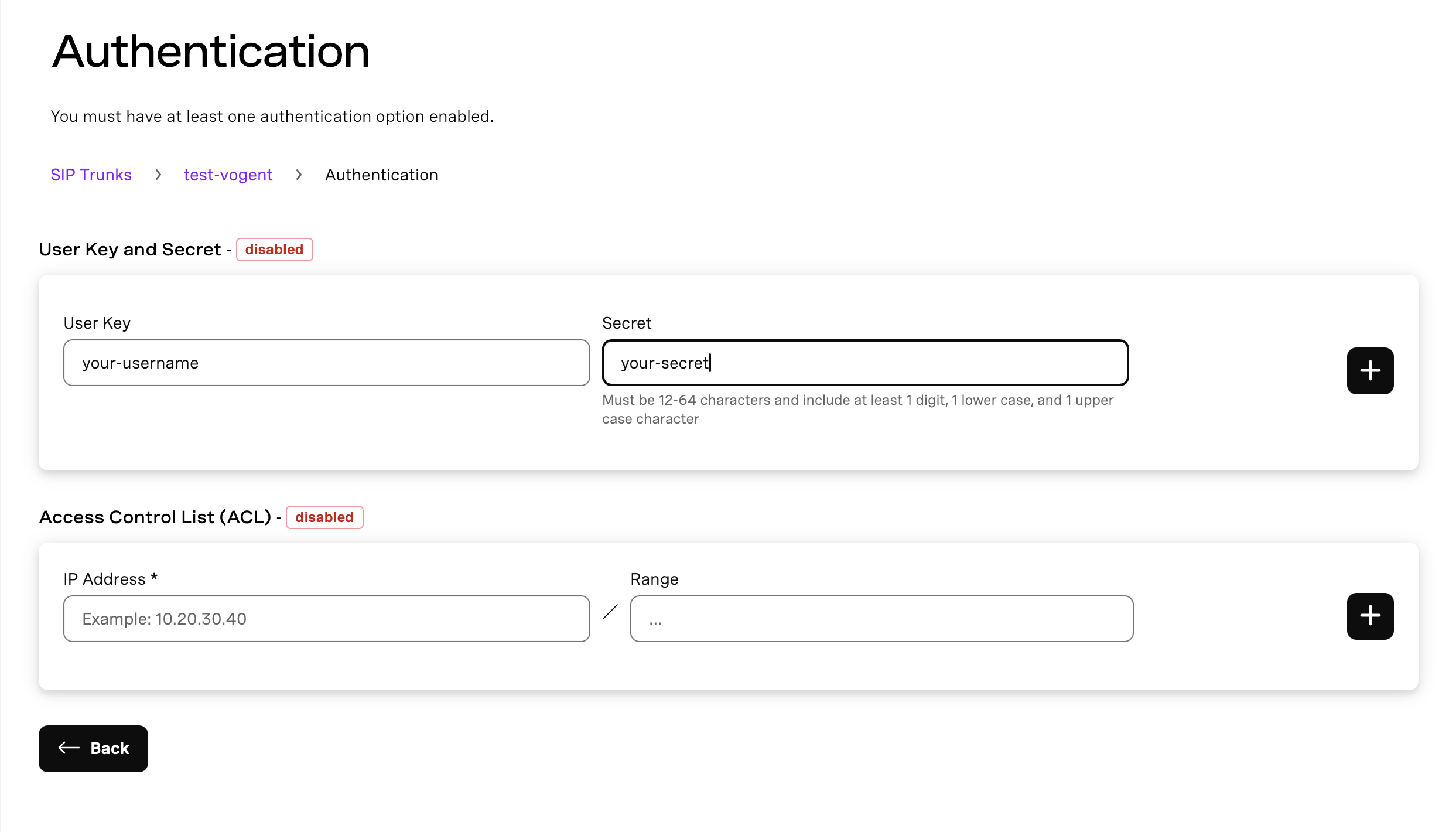Click the User Key and Secret heading
The image size is (1456, 832).
pos(130,250)
